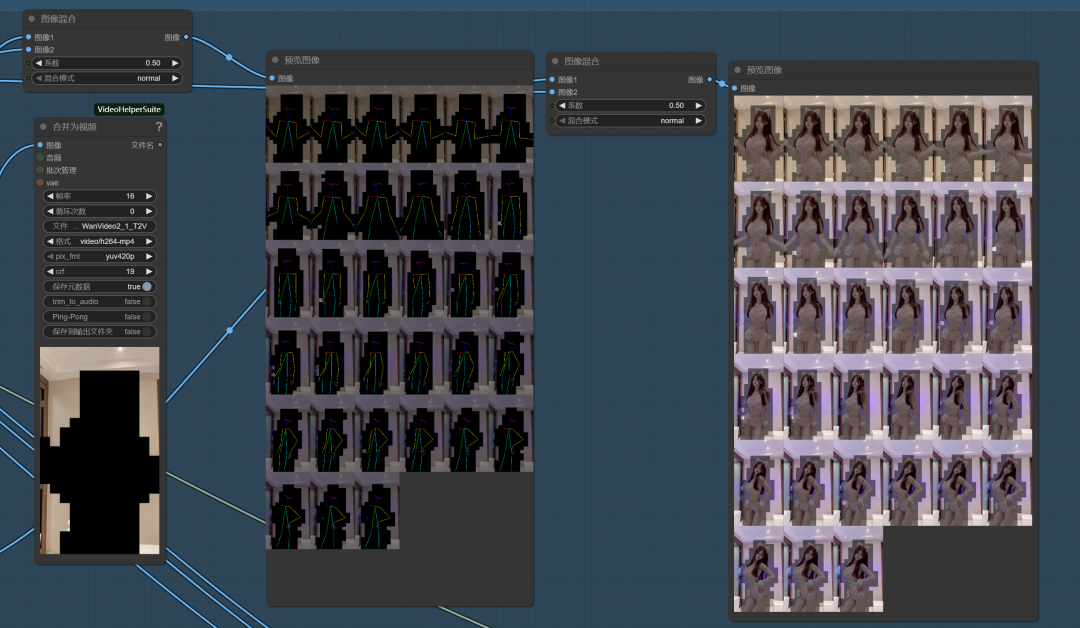This screenshot has width=1080, height=628.
Task: Decrease 系数 on upper-left 图像混合 node
Action: [39, 63]
